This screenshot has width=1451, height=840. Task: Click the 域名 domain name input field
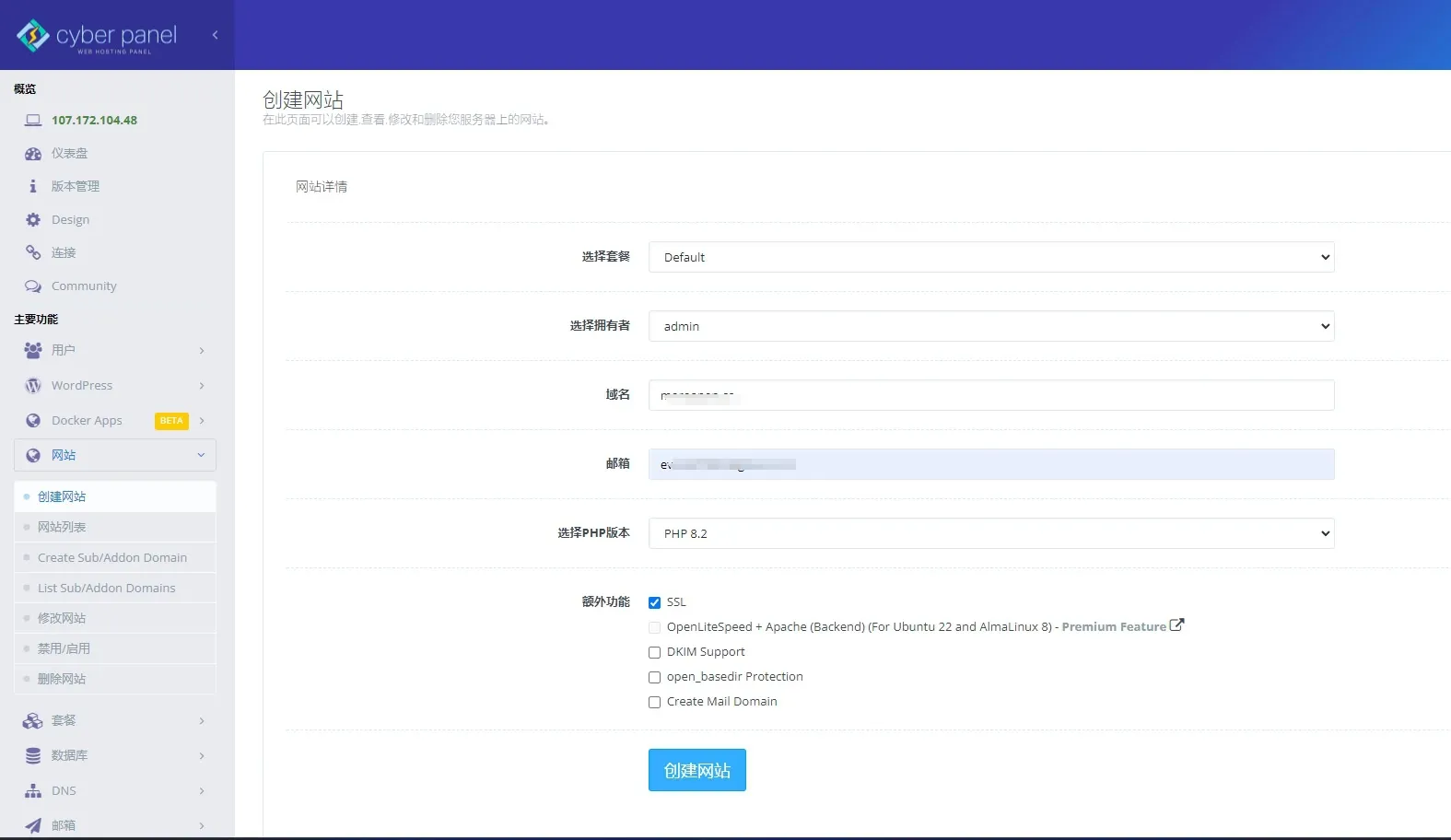(x=990, y=395)
